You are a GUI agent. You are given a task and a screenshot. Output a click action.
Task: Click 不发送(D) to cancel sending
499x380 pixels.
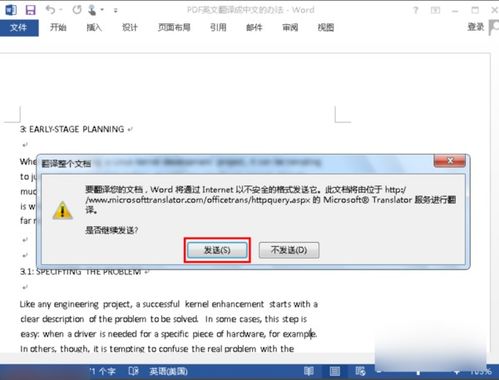coord(289,250)
